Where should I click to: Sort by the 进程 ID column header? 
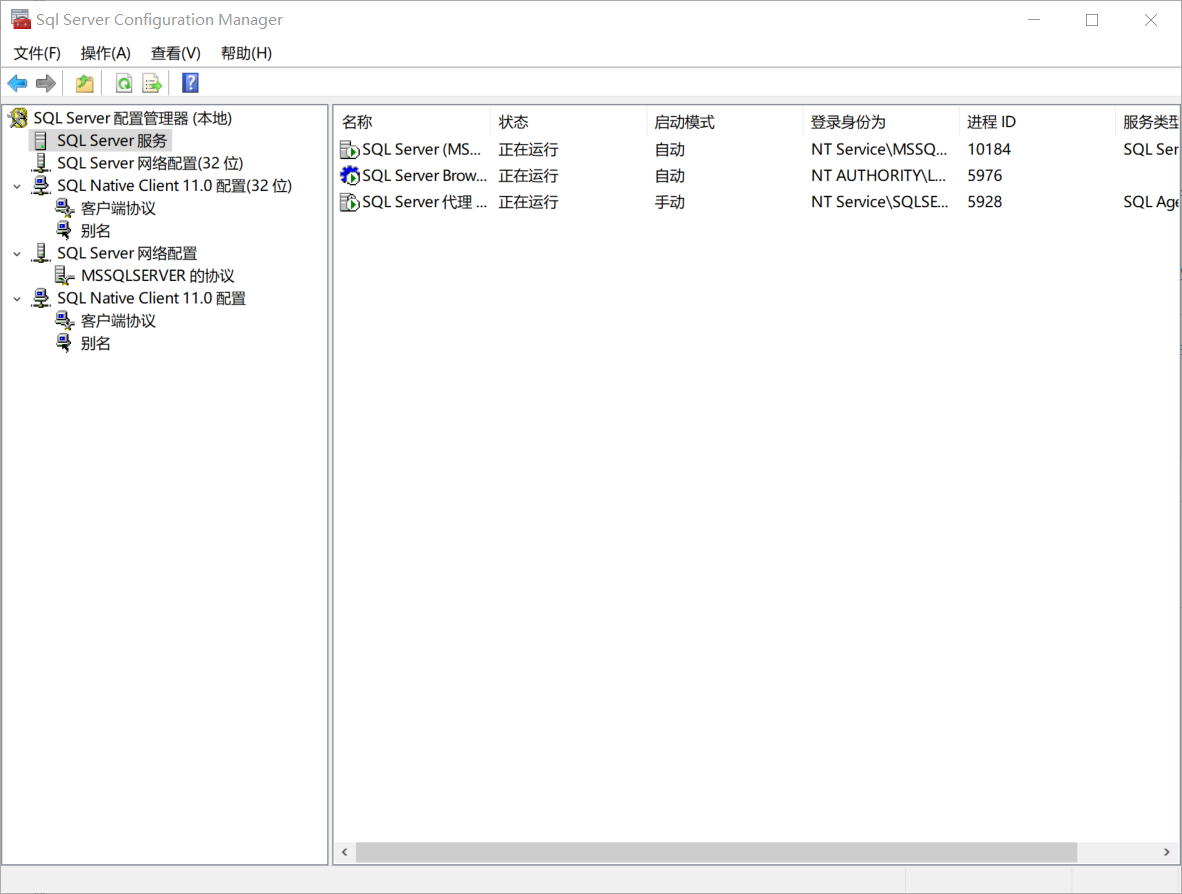(1035, 122)
